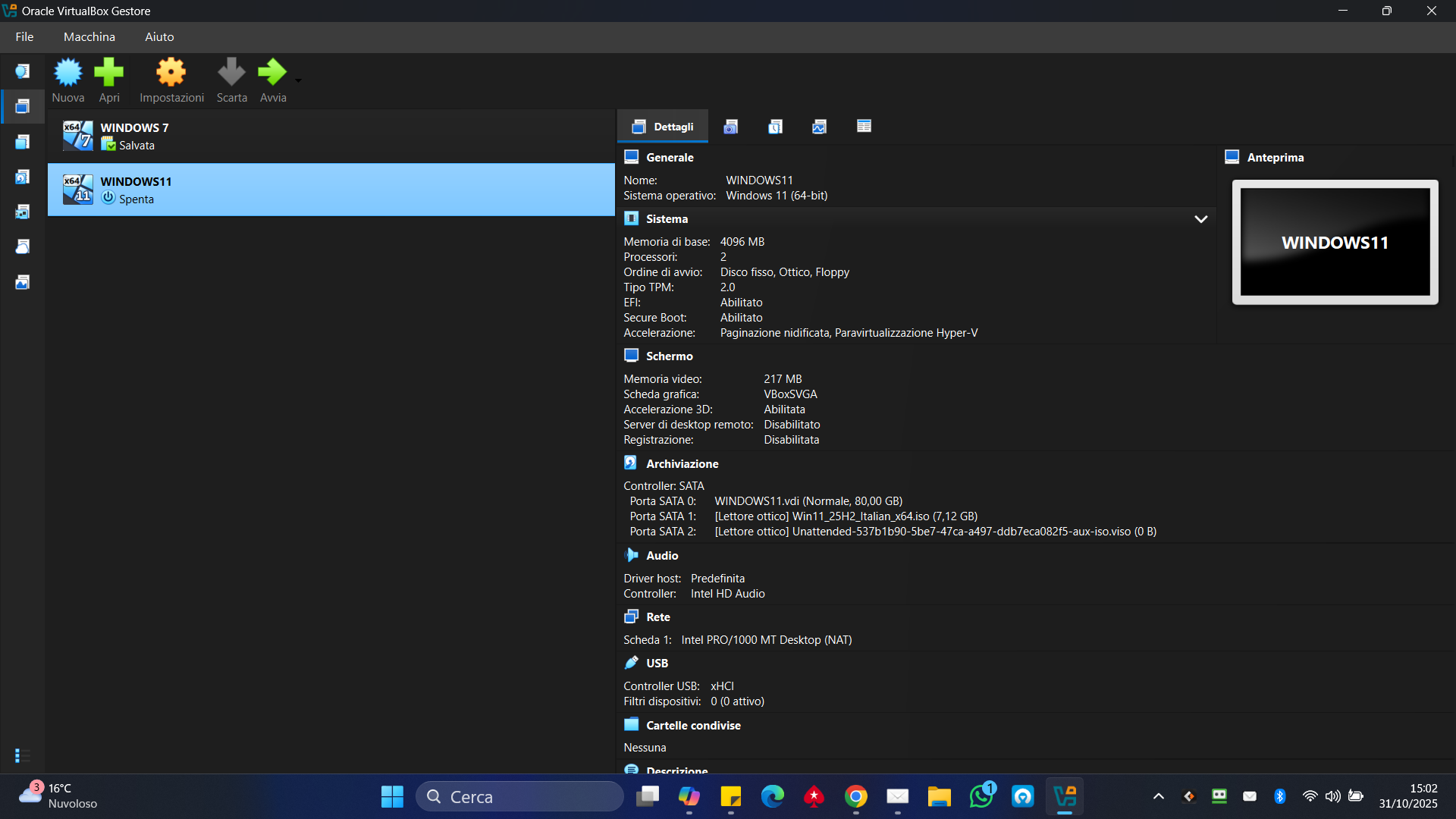Open Task View from the taskbar

(648, 796)
